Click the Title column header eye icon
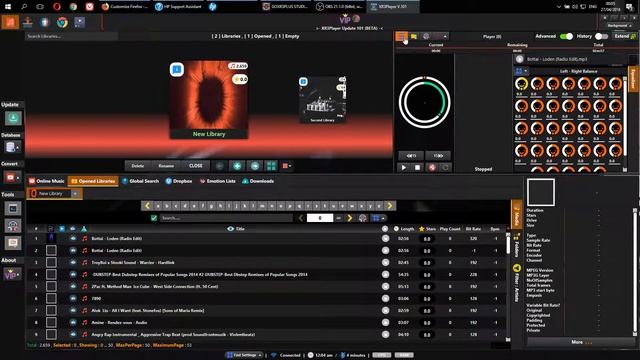640x360 pixels. coord(230,229)
